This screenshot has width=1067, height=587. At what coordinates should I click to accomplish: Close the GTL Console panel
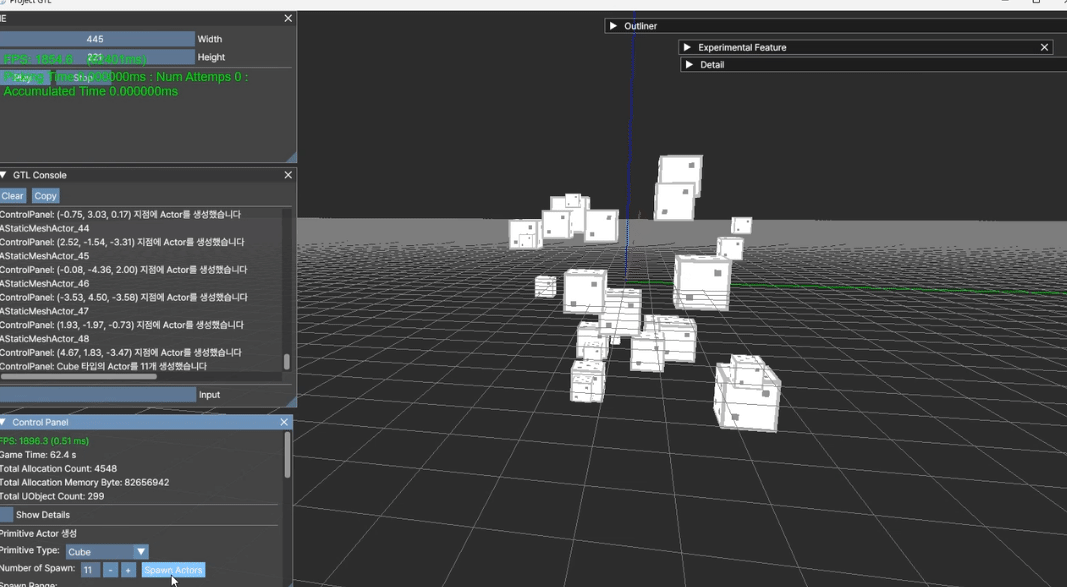(x=288, y=175)
